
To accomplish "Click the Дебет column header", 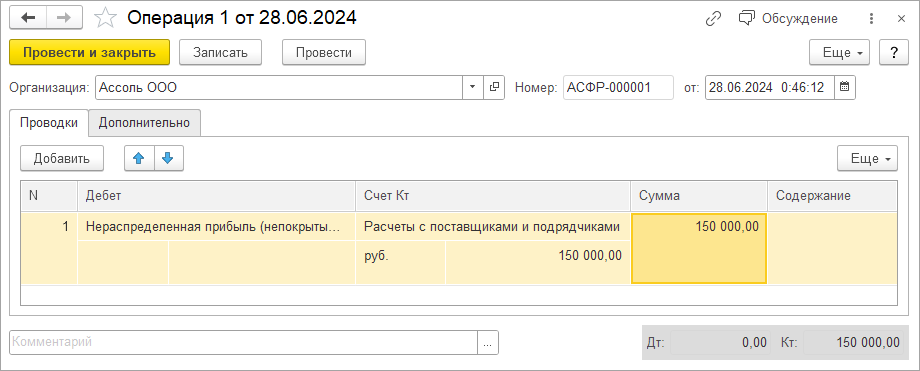I will [x=217, y=196].
